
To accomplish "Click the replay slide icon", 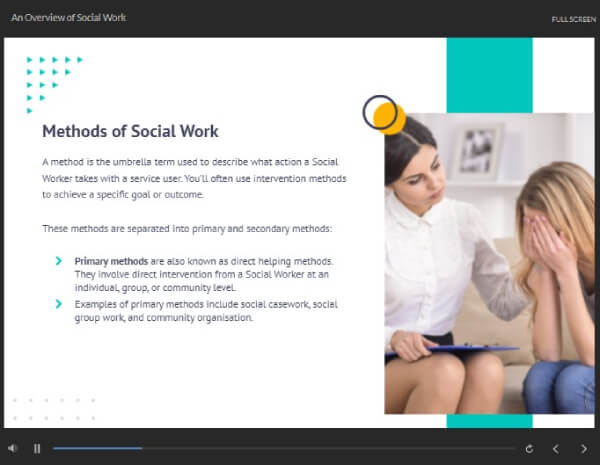I will click(x=529, y=448).
